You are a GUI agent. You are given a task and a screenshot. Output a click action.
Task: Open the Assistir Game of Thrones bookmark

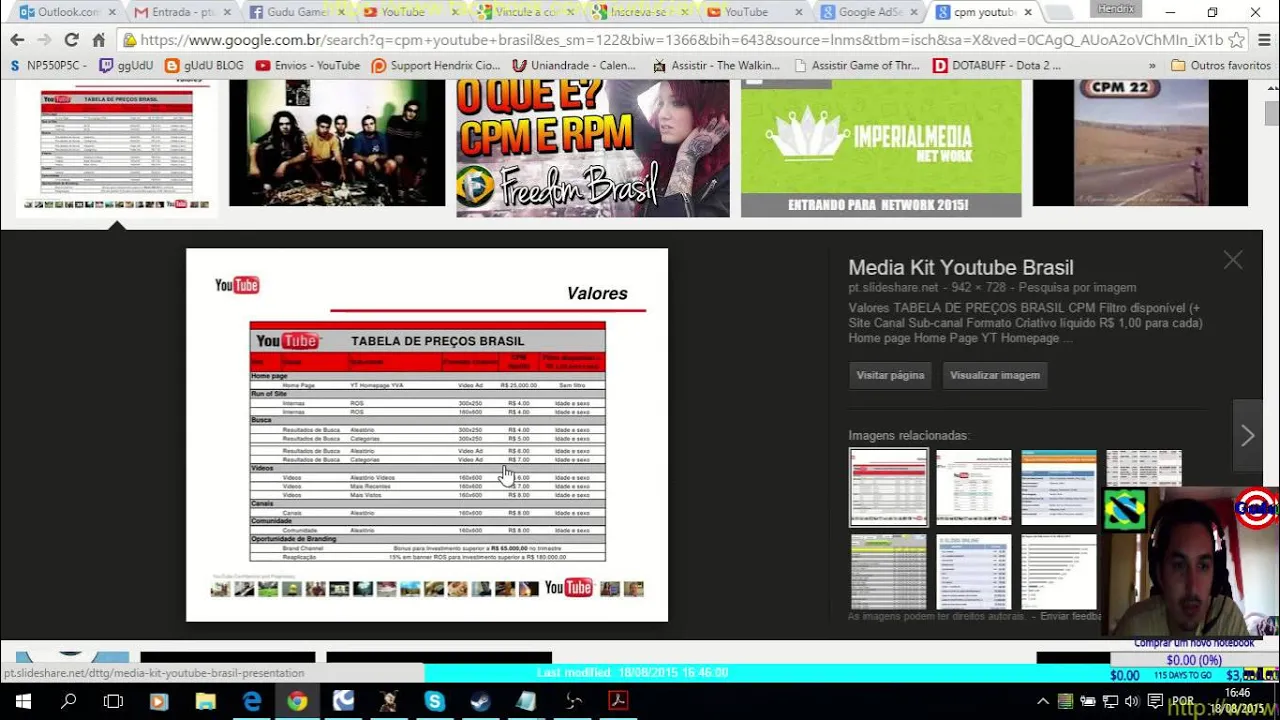(856, 65)
